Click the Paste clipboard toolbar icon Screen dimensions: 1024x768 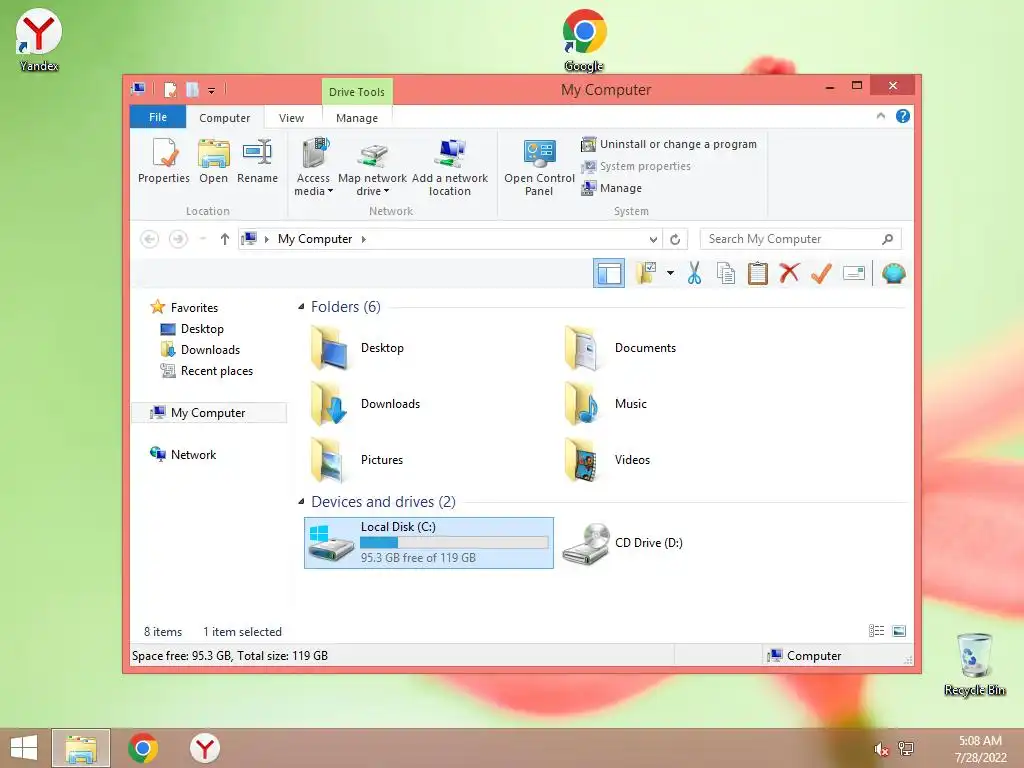coord(758,274)
